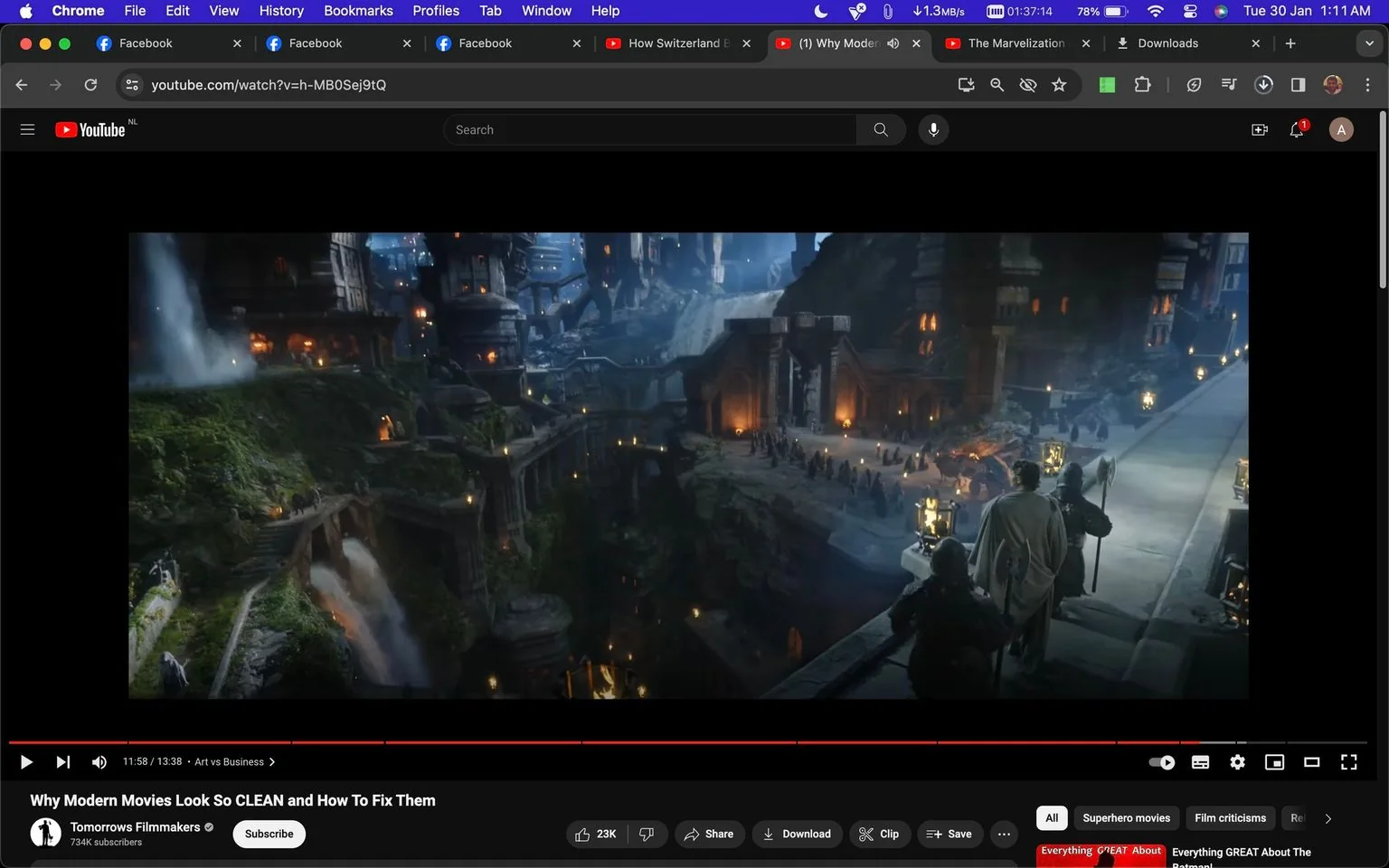Image resolution: width=1389 pixels, height=868 pixels.
Task: Expand the Art vs Business chapter list
Action: pyautogui.click(x=235, y=762)
